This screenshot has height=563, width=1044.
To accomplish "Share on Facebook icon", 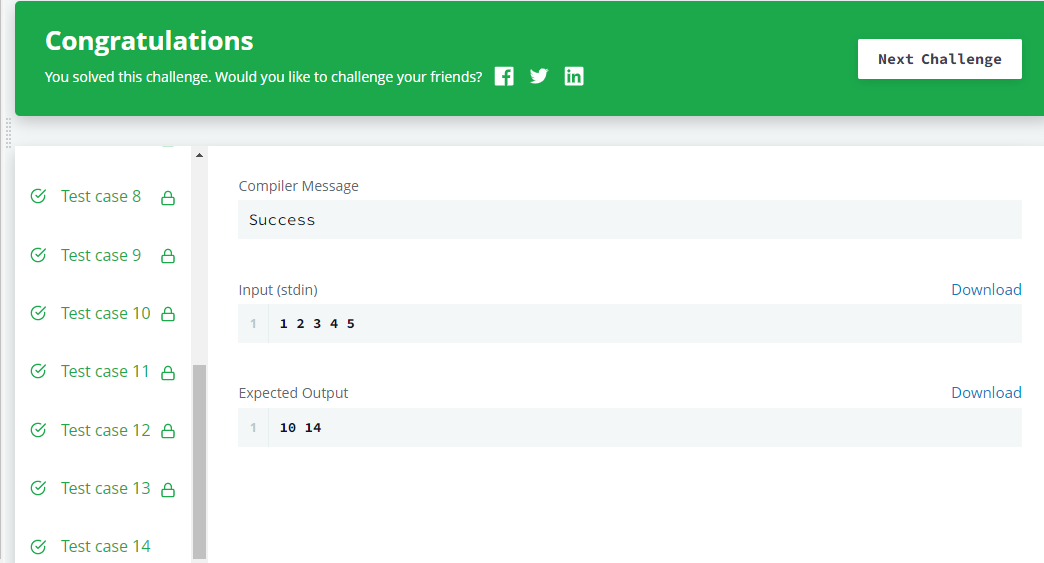I will click(x=504, y=77).
